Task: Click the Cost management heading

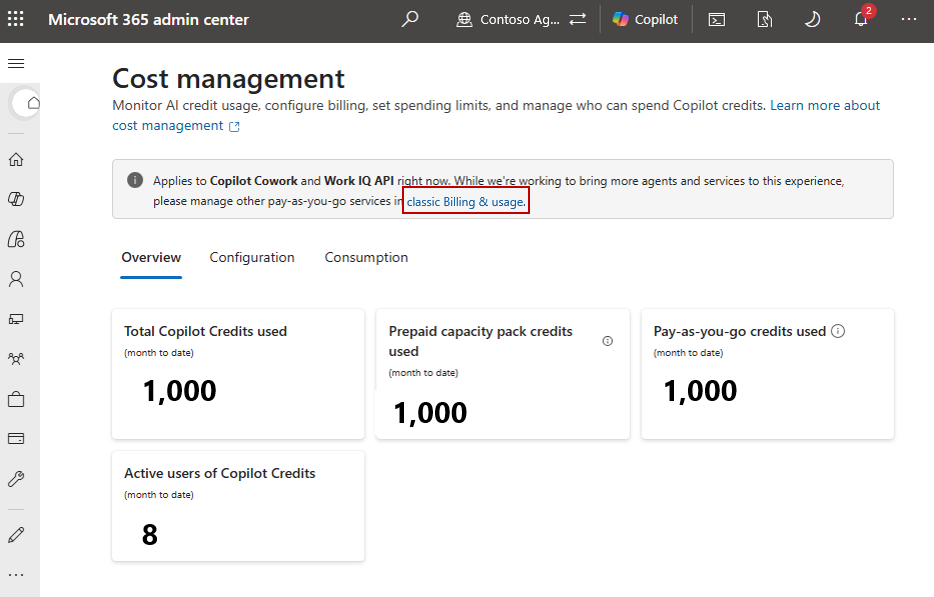Action: [x=228, y=79]
